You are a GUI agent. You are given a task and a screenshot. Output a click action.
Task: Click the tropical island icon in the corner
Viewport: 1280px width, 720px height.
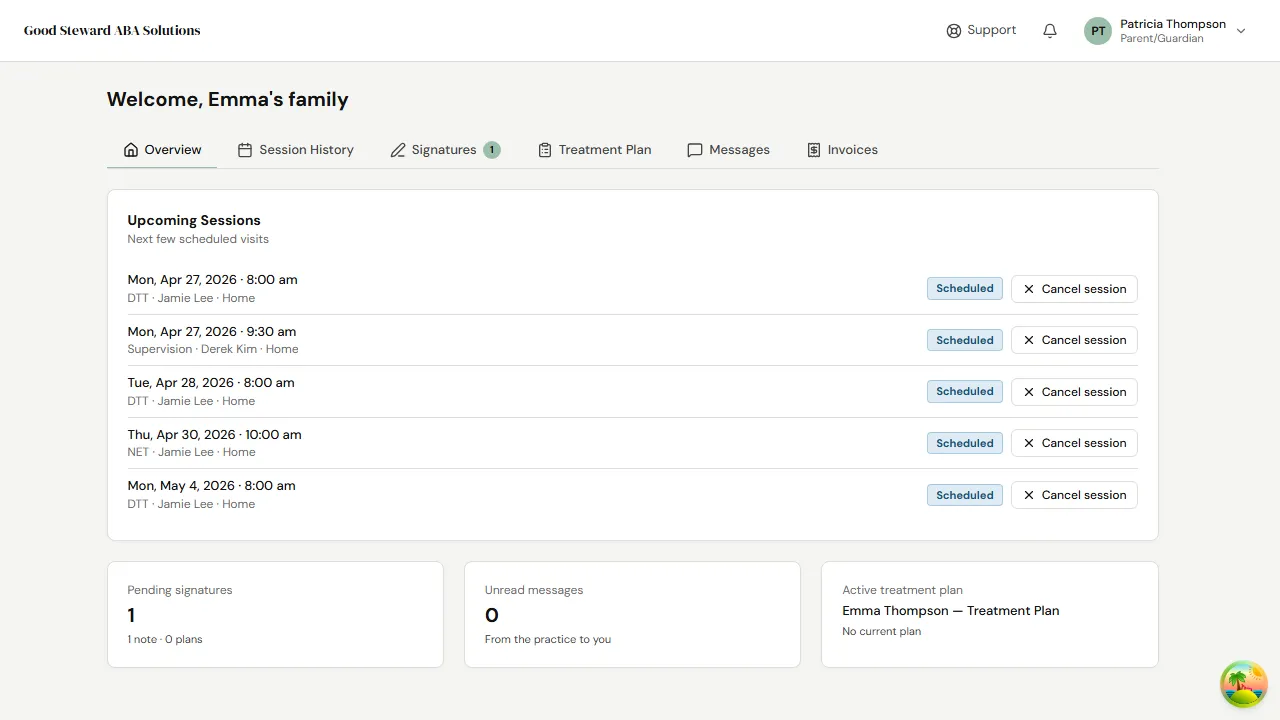[1243, 684]
